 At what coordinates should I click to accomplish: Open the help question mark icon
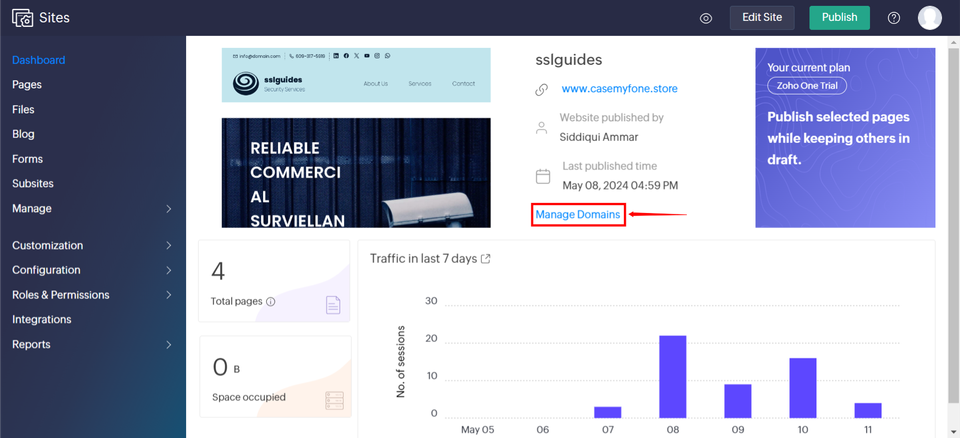pyautogui.click(x=894, y=18)
